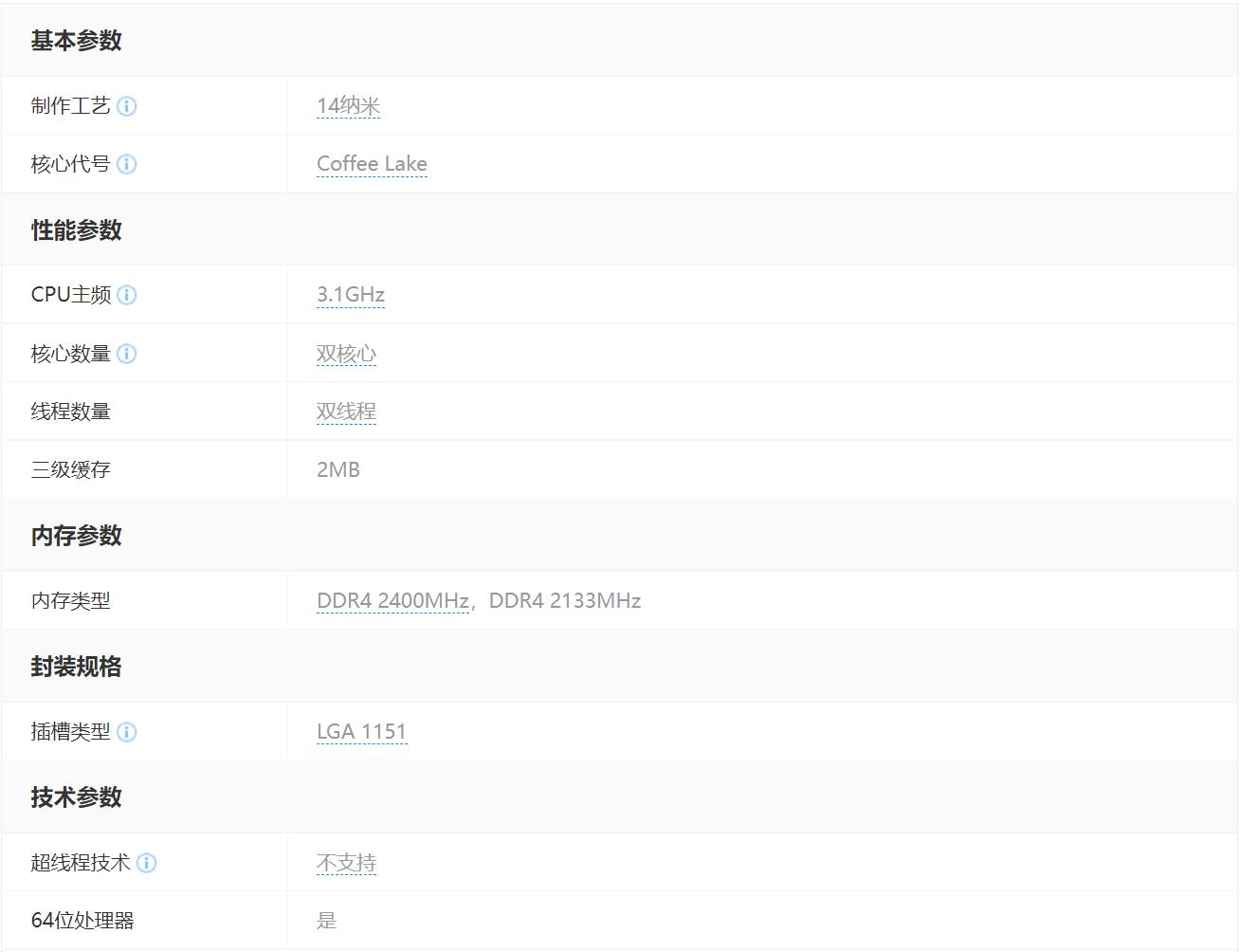Click the 基本参数 section header
This screenshot has height=952, width=1240.
76,41
